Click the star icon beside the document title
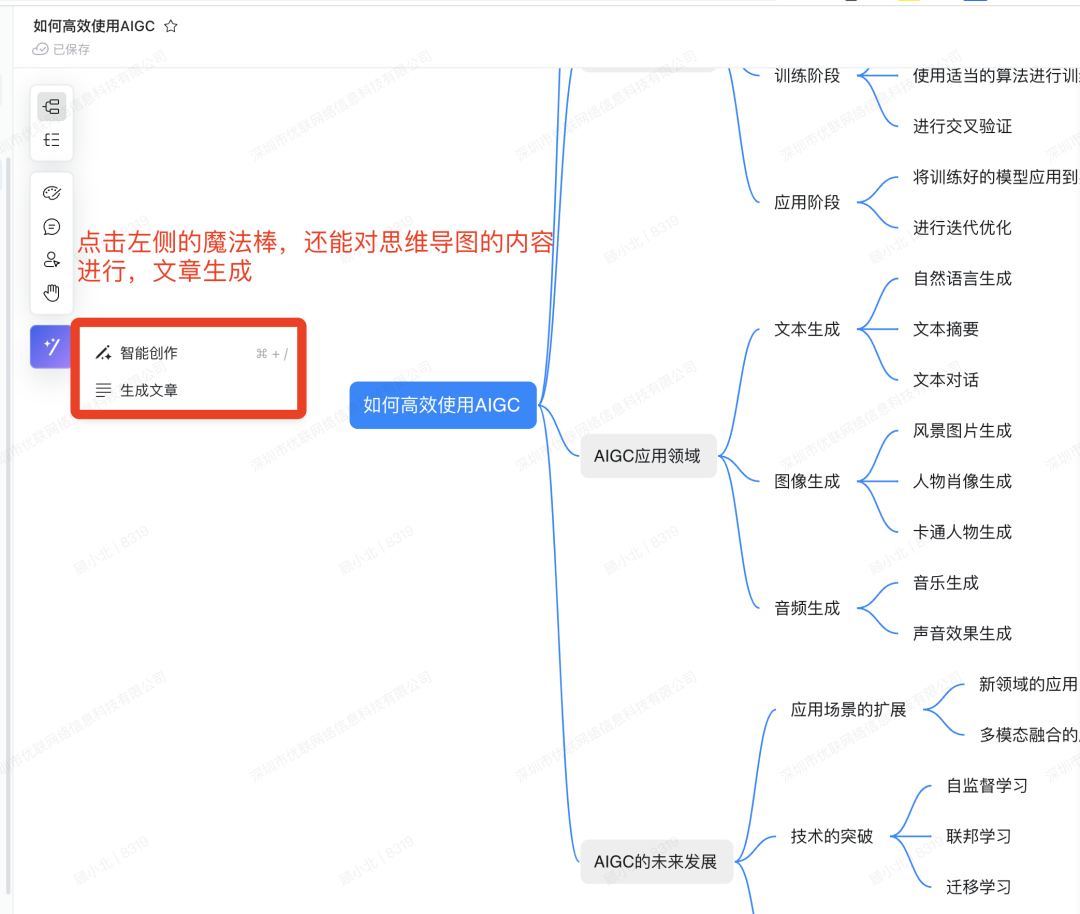Screen dimensions: 1080x914 click(171, 26)
